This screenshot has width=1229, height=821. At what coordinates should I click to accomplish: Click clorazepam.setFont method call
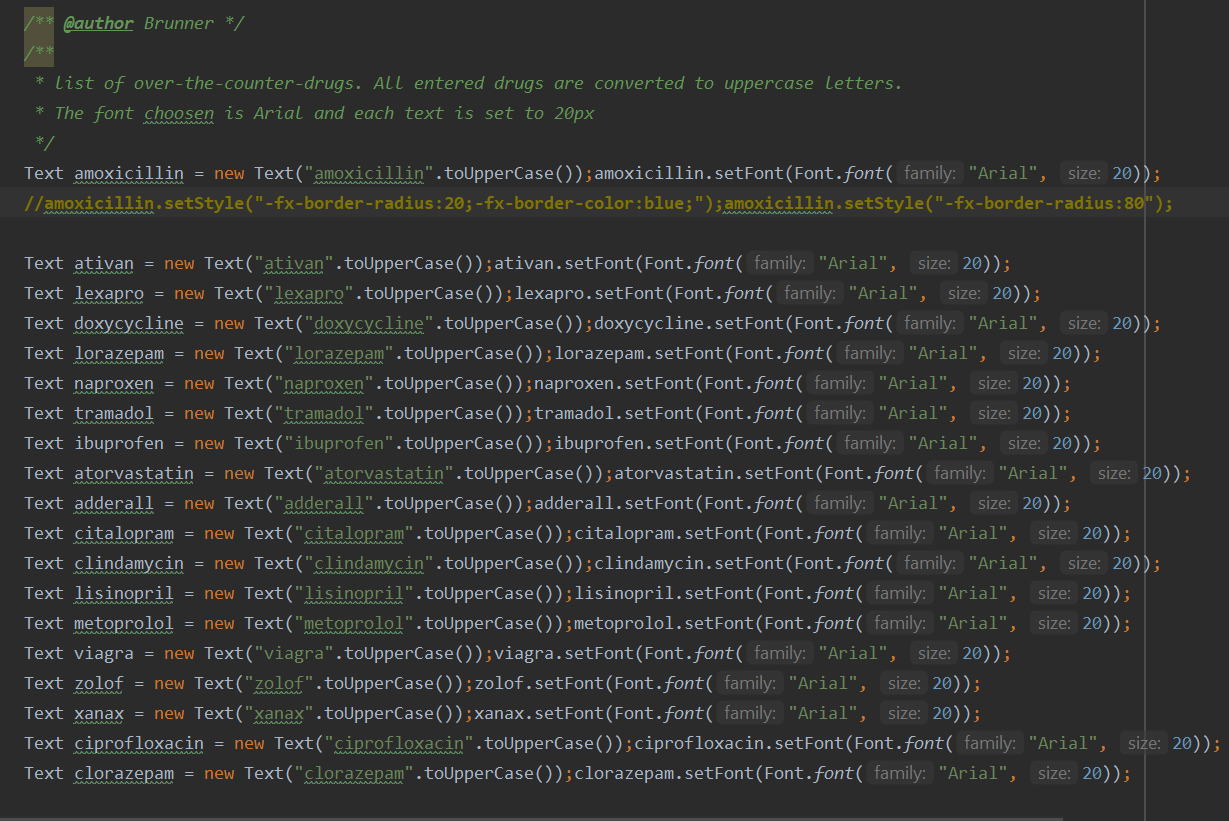(664, 773)
